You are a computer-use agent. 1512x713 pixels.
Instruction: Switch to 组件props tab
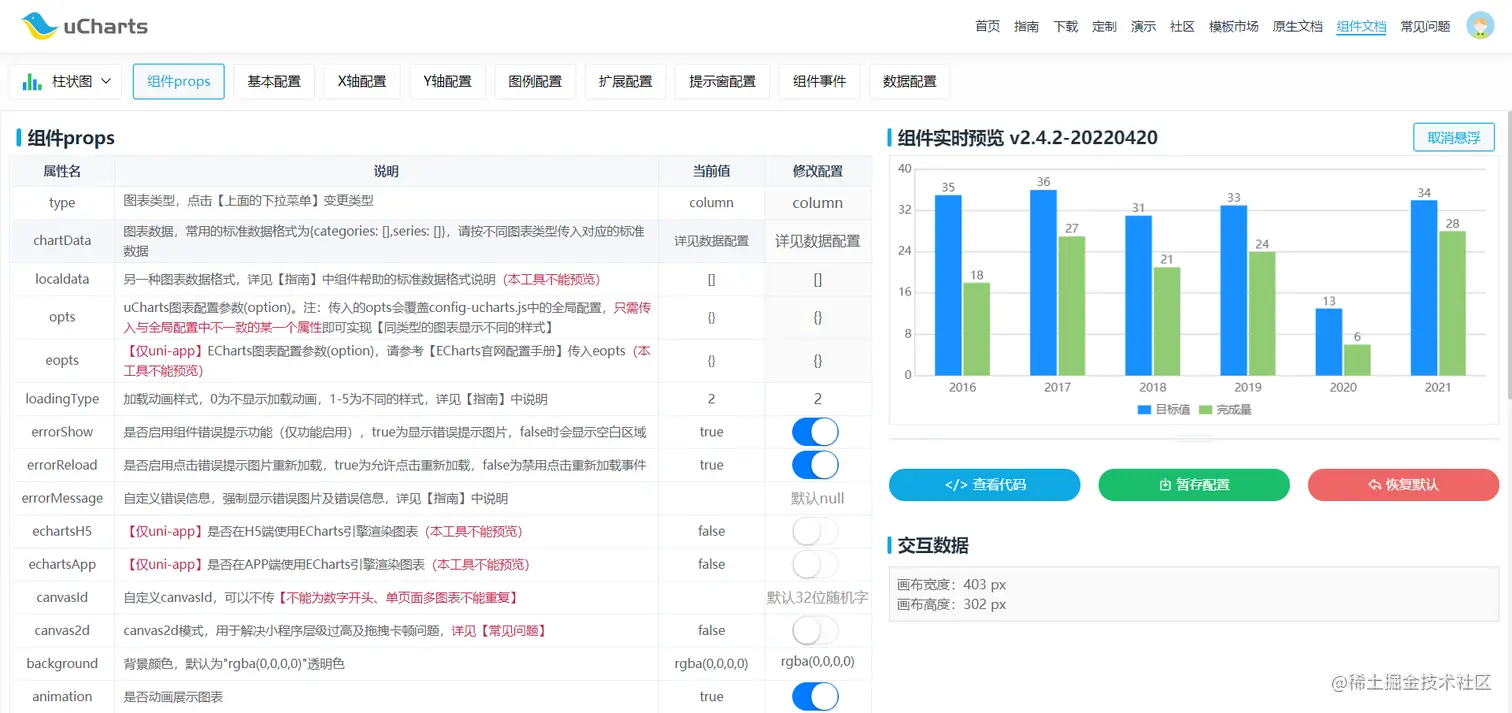pyautogui.click(x=178, y=82)
